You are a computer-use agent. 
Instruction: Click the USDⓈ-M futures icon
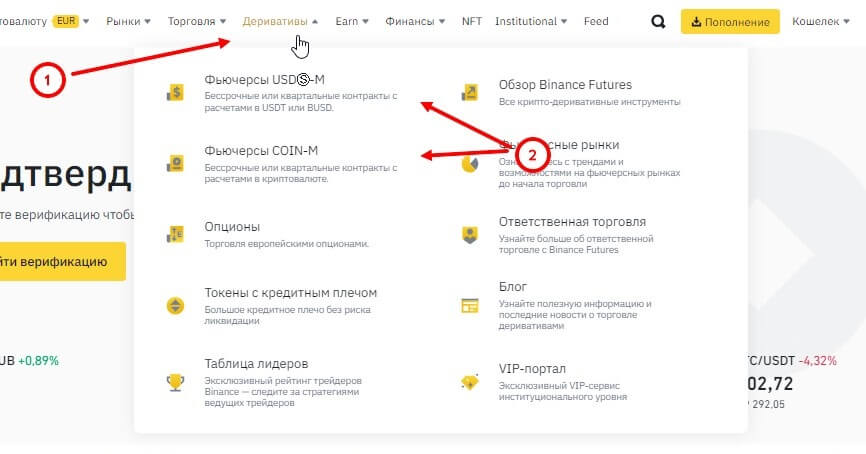click(x=175, y=93)
